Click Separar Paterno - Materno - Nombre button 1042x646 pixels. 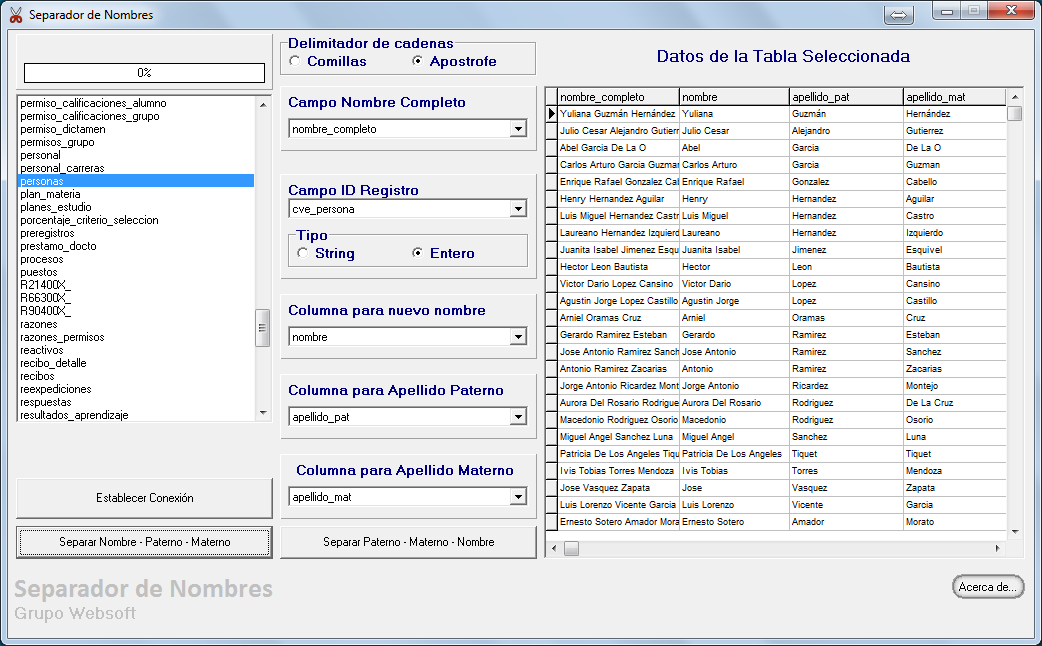pos(409,542)
